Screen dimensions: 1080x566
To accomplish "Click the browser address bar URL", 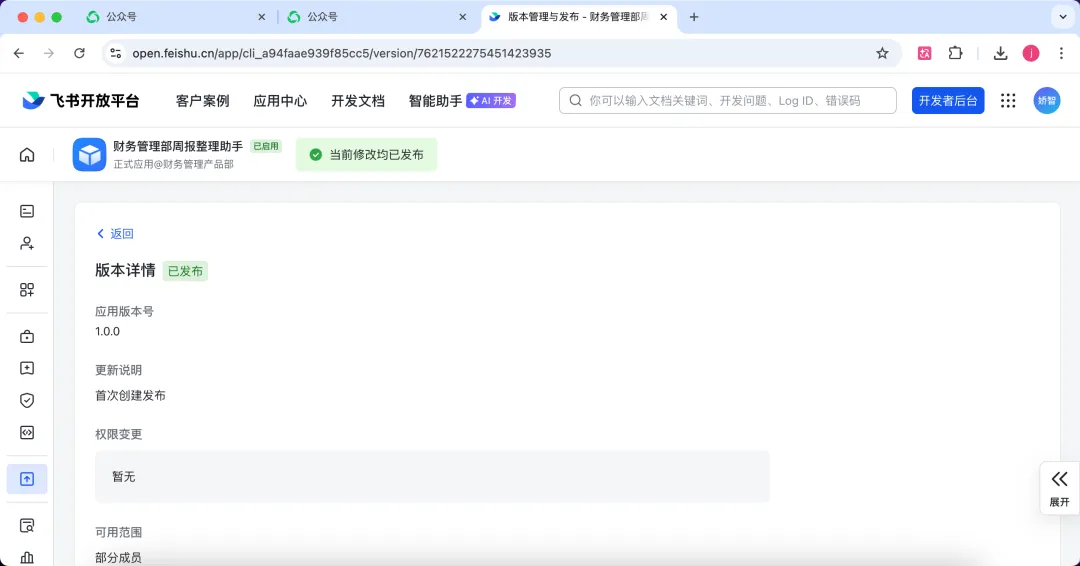I will coord(342,53).
